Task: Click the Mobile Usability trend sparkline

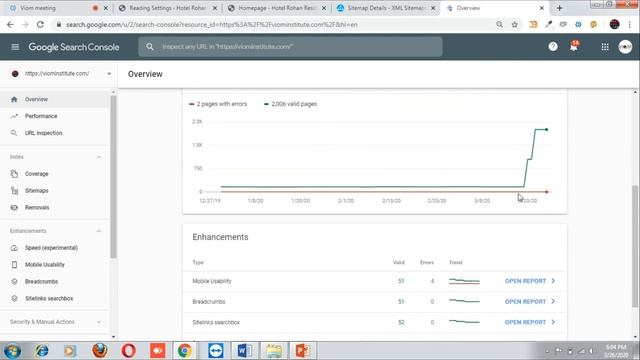Action: (x=464, y=281)
